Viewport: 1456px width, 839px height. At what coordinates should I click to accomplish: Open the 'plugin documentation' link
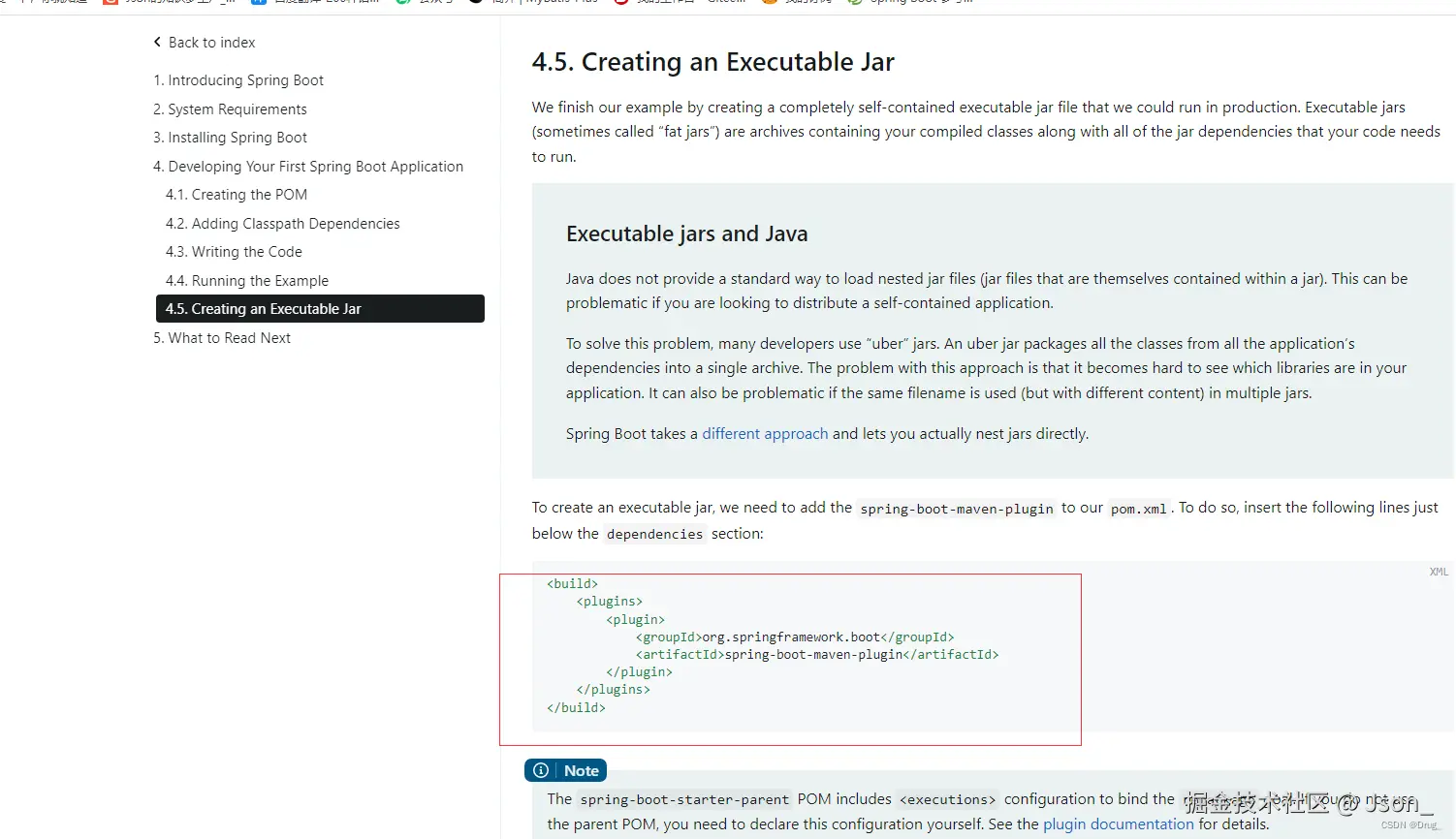1119,824
